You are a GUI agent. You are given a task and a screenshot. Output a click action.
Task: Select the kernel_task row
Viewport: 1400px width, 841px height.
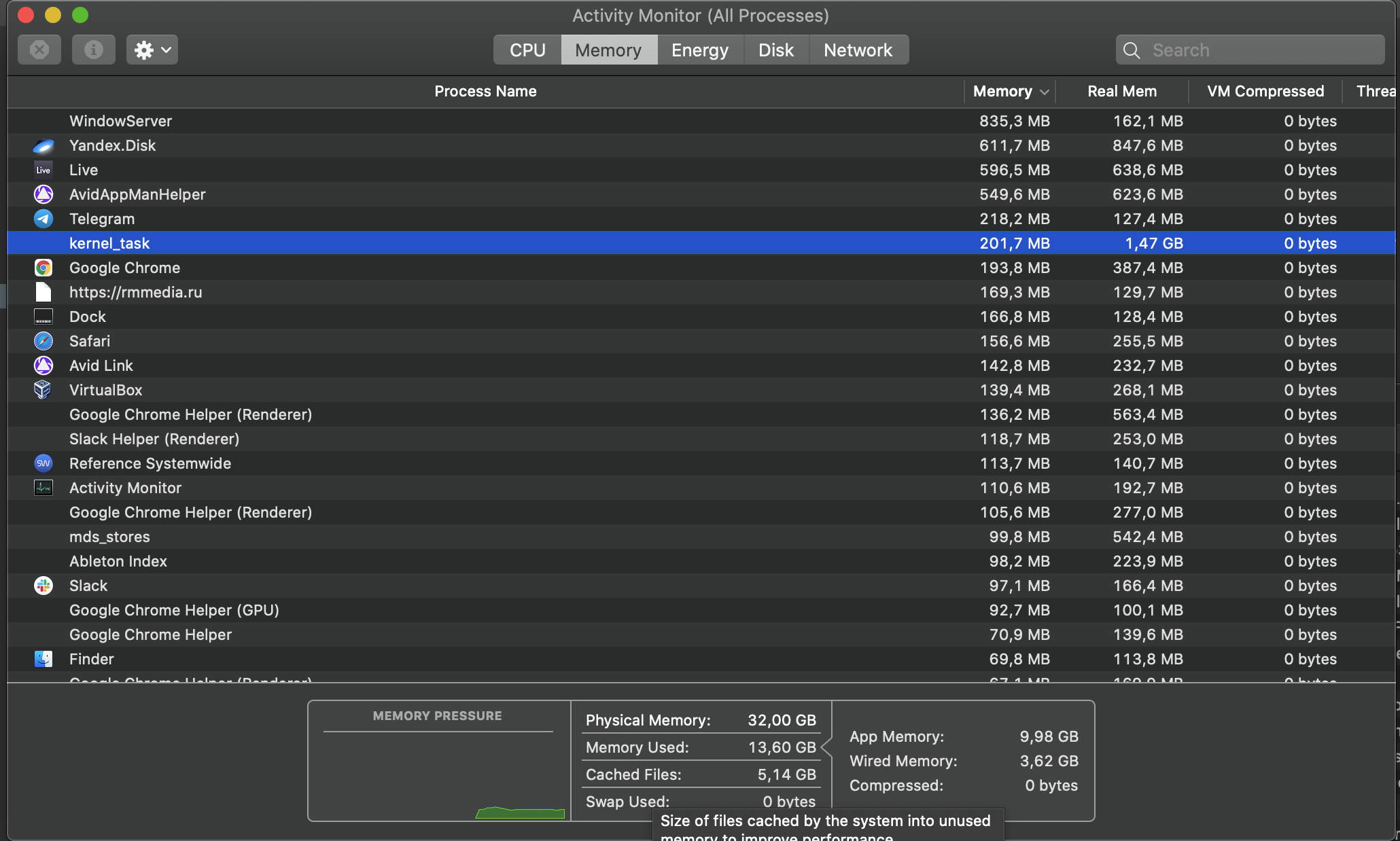coord(701,243)
